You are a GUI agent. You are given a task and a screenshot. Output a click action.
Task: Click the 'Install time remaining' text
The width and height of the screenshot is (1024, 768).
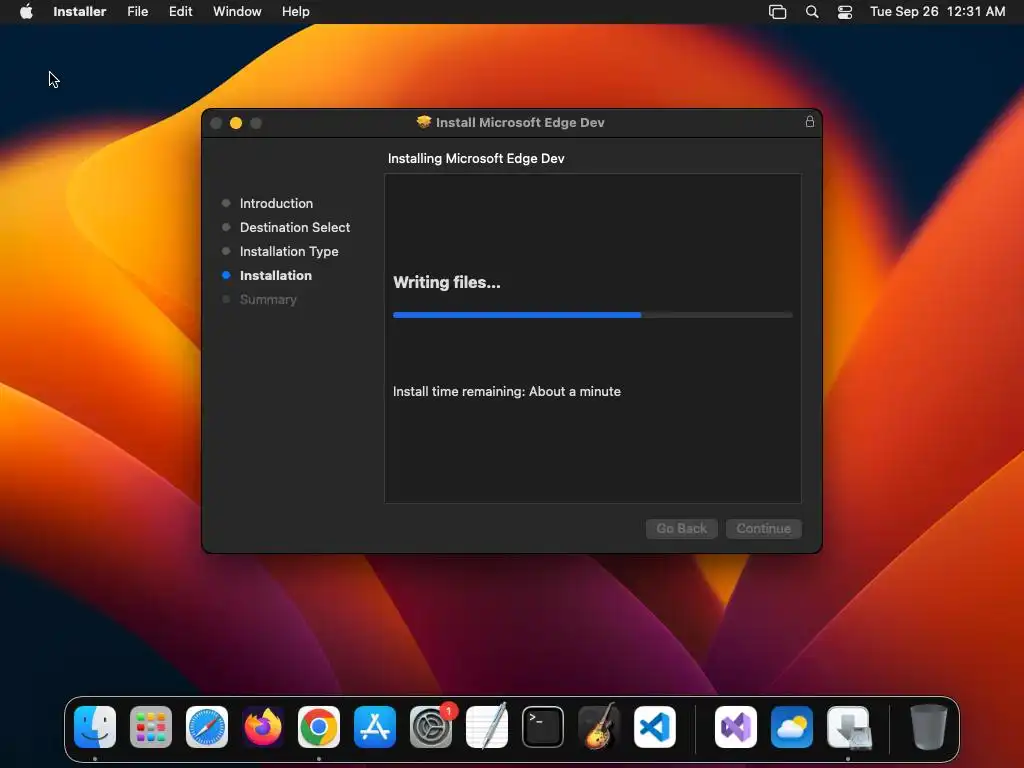507,391
